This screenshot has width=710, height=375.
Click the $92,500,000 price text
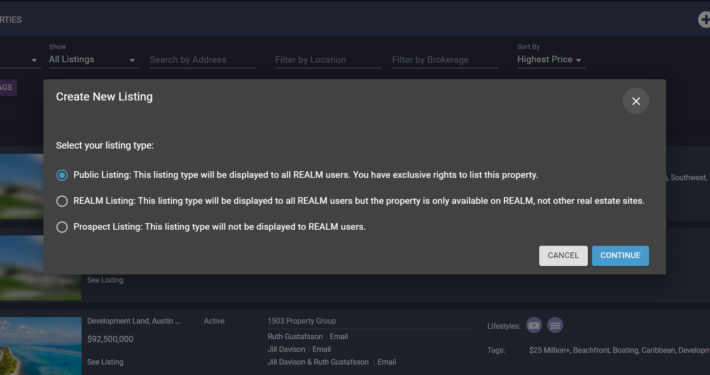[110, 339]
